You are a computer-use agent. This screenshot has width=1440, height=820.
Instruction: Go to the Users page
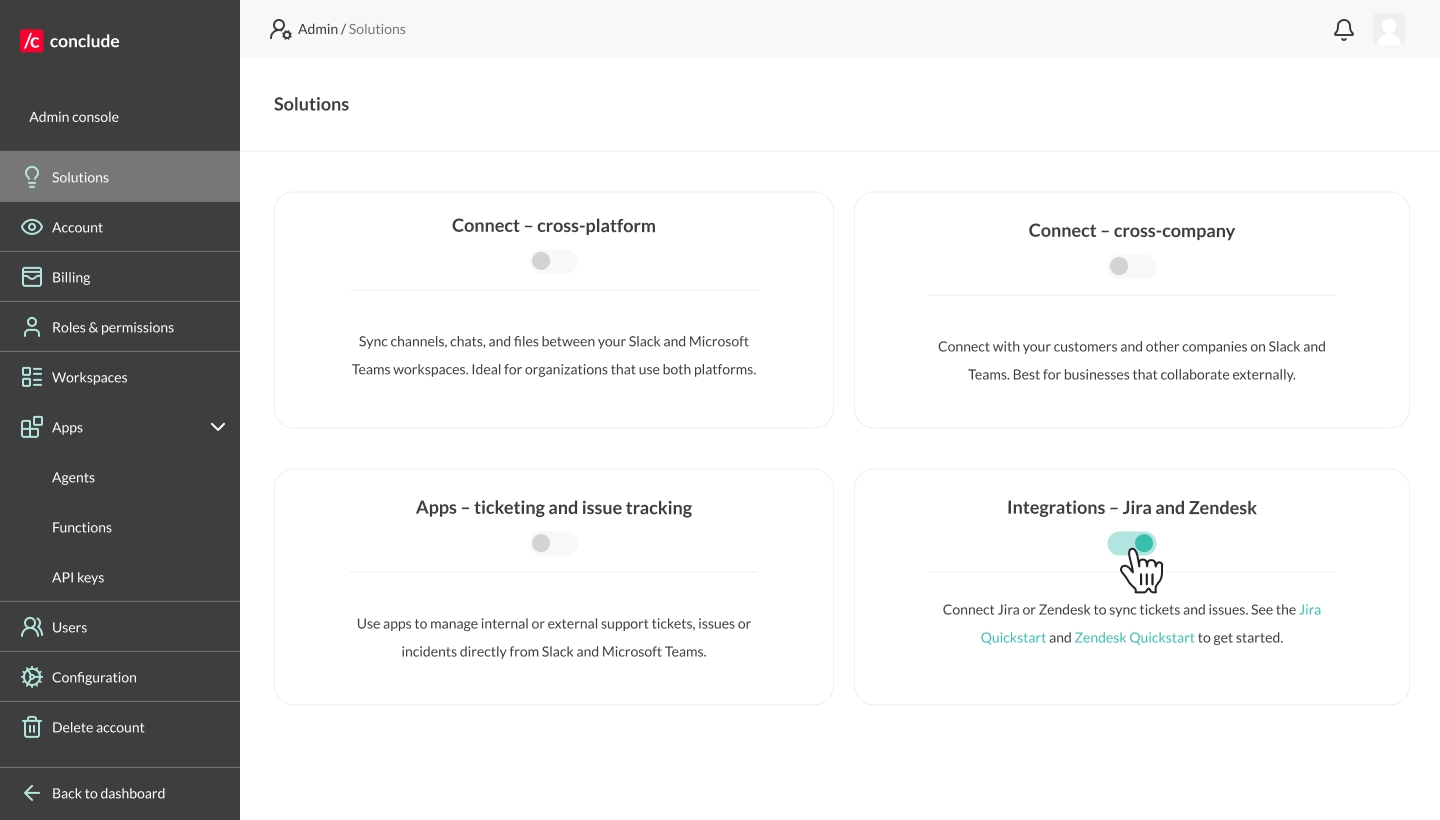pos(120,627)
